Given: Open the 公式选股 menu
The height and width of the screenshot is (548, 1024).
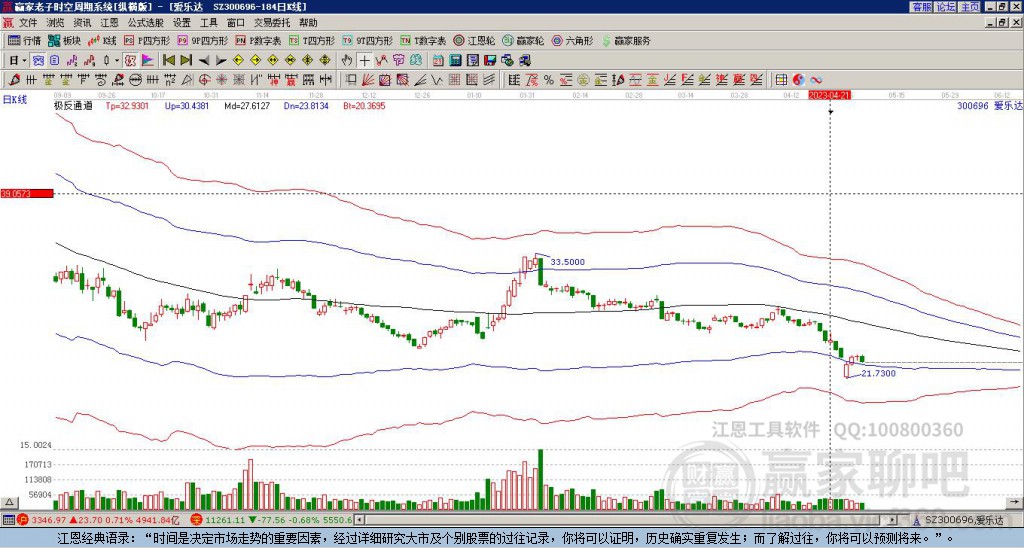Looking at the screenshot, I should click(145, 23).
